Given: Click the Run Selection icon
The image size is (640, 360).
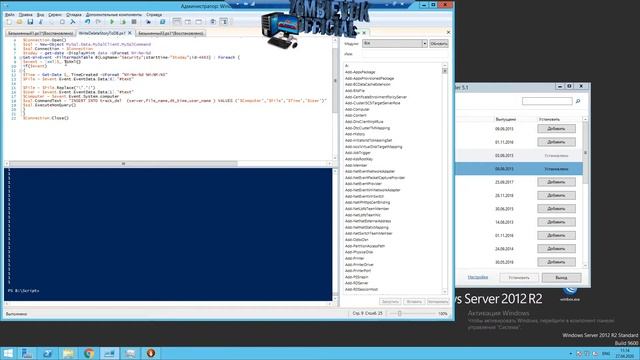Looking at the screenshot, I should (x=123, y=22).
